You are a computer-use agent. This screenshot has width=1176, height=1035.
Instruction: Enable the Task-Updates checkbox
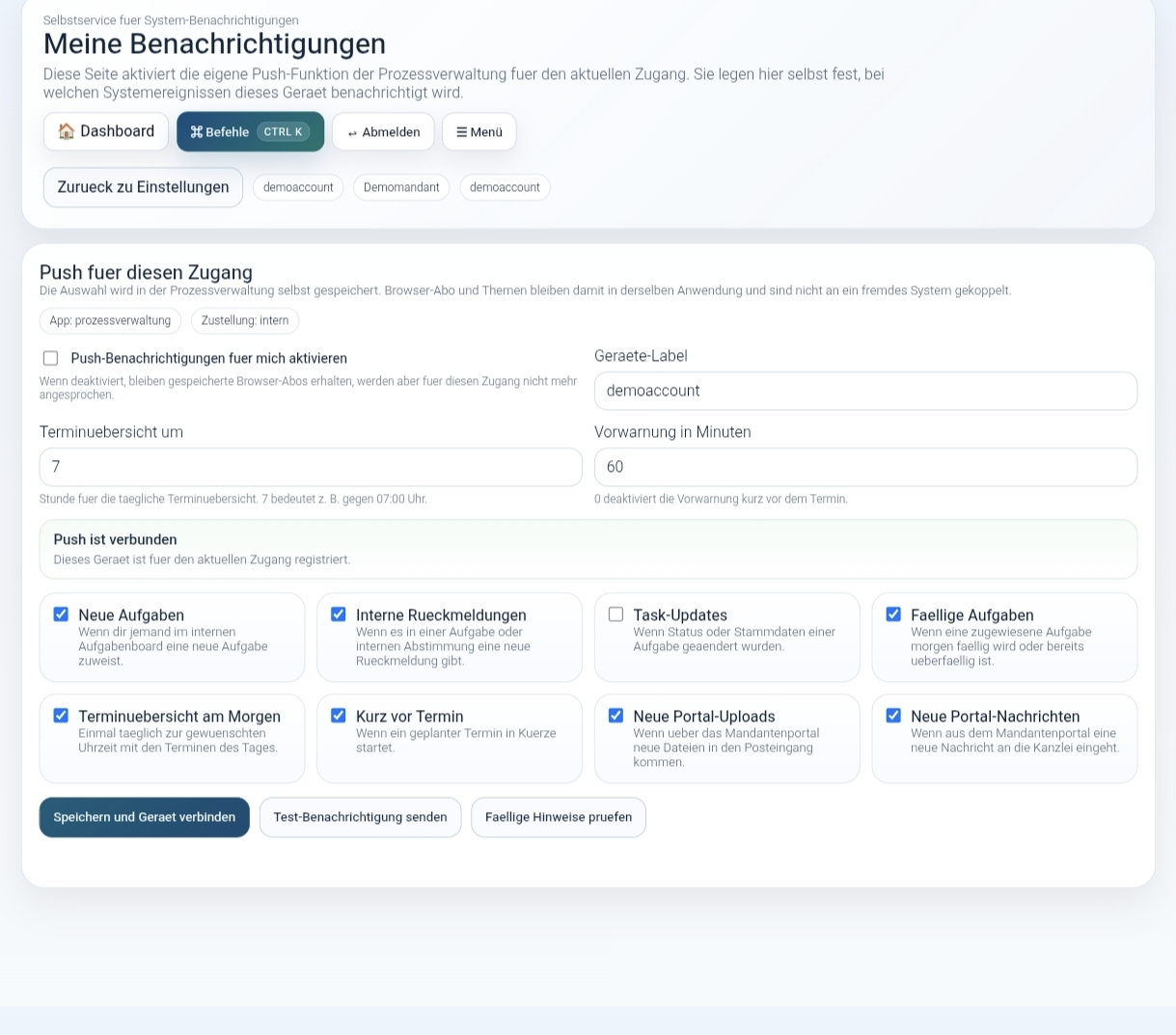tap(615, 614)
